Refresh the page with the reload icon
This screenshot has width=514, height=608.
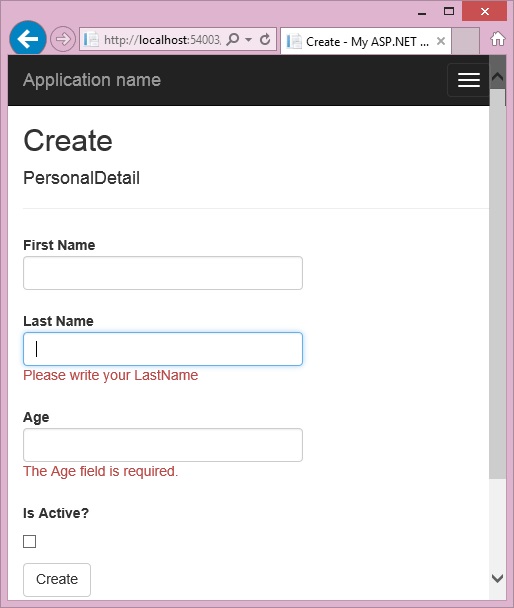(x=265, y=39)
